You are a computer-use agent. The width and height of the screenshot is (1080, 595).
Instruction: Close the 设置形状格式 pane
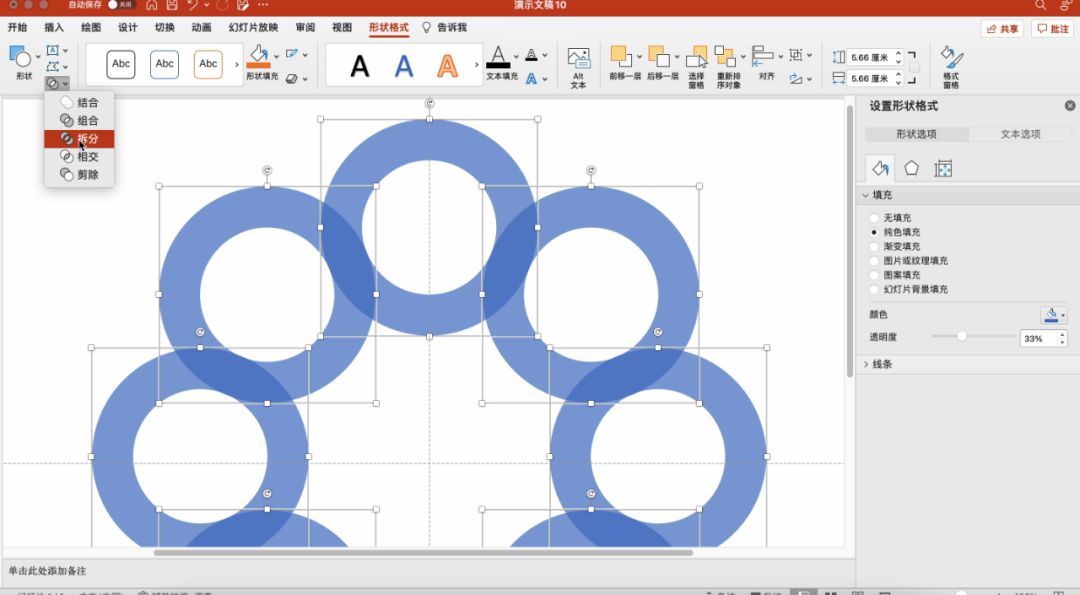point(1070,105)
